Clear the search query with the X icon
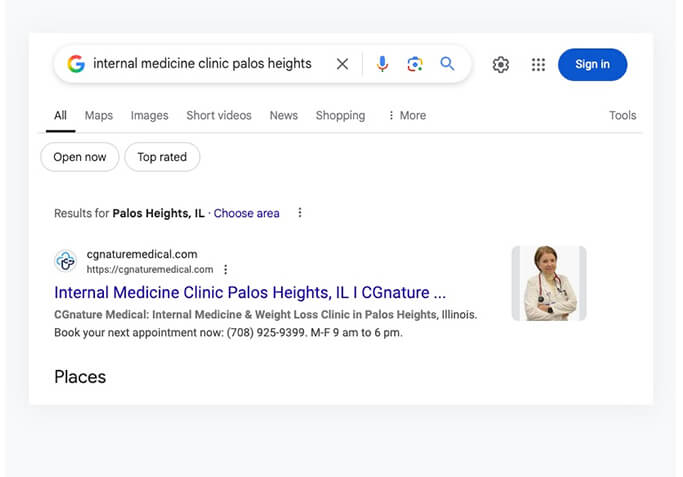This screenshot has width=683, height=477. [x=342, y=64]
